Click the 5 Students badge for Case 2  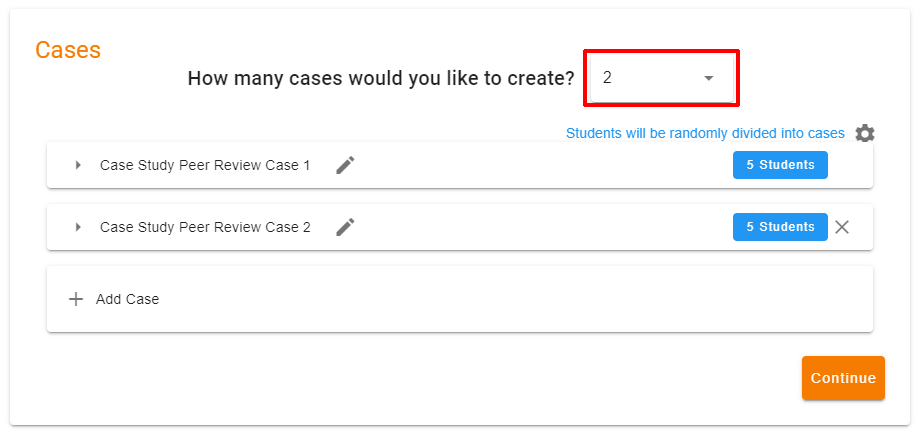(x=780, y=227)
